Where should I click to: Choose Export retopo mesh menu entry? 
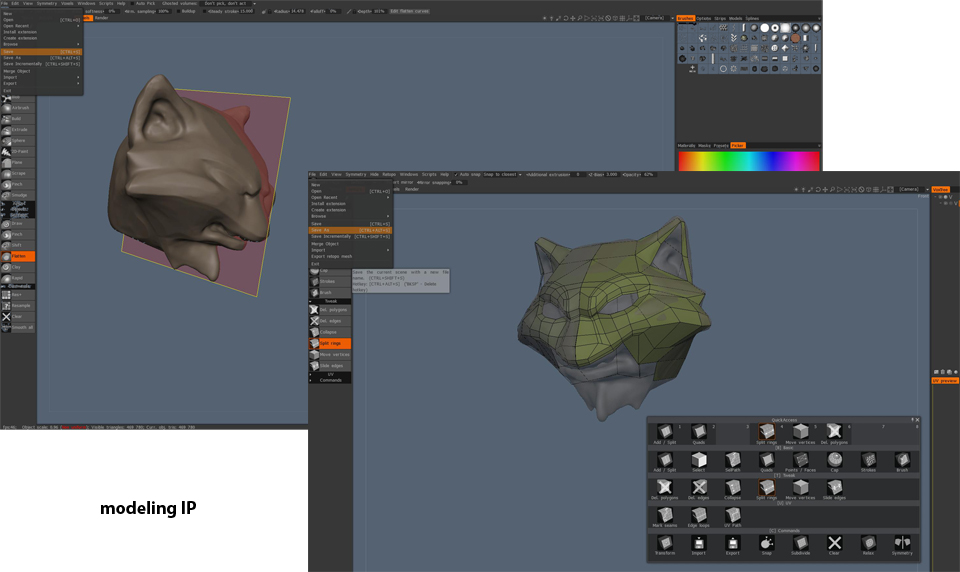(332, 257)
